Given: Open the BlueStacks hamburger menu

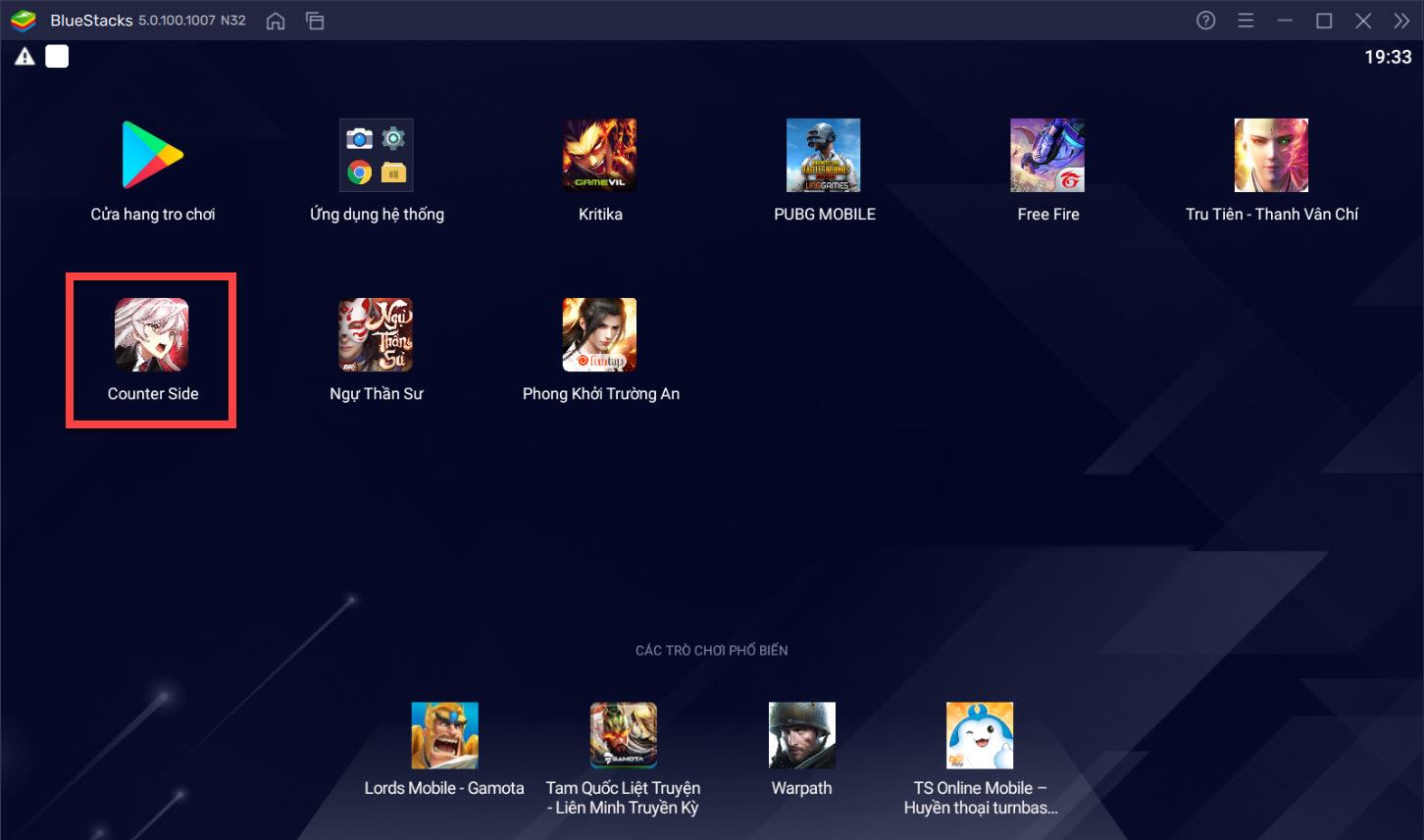Looking at the screenshot, I should 1246,21.
